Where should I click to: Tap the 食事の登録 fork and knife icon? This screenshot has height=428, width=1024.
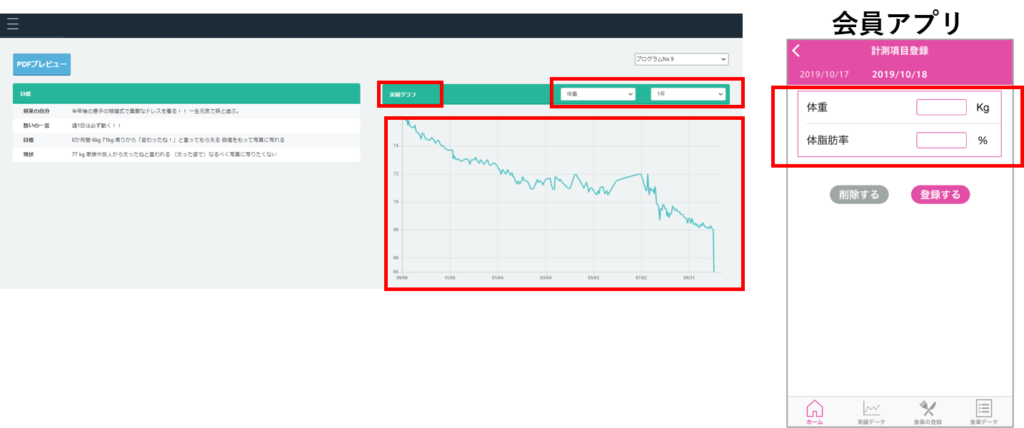[926, 411]
